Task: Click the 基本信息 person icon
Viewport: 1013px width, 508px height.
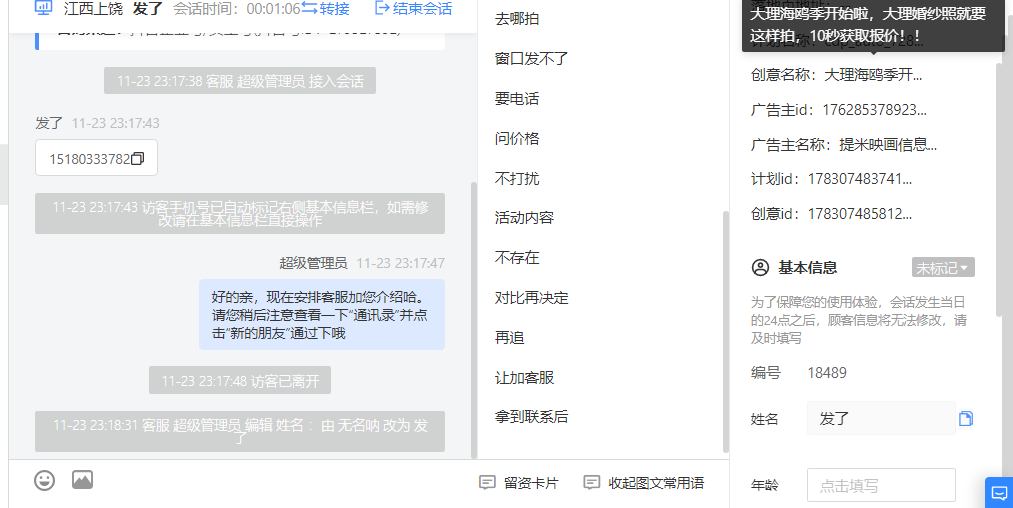Action: [760, 268]
